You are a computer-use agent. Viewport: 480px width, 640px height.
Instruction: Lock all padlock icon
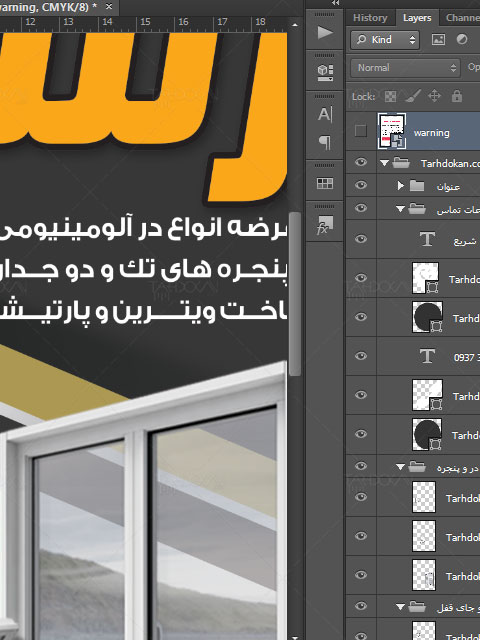457,96
